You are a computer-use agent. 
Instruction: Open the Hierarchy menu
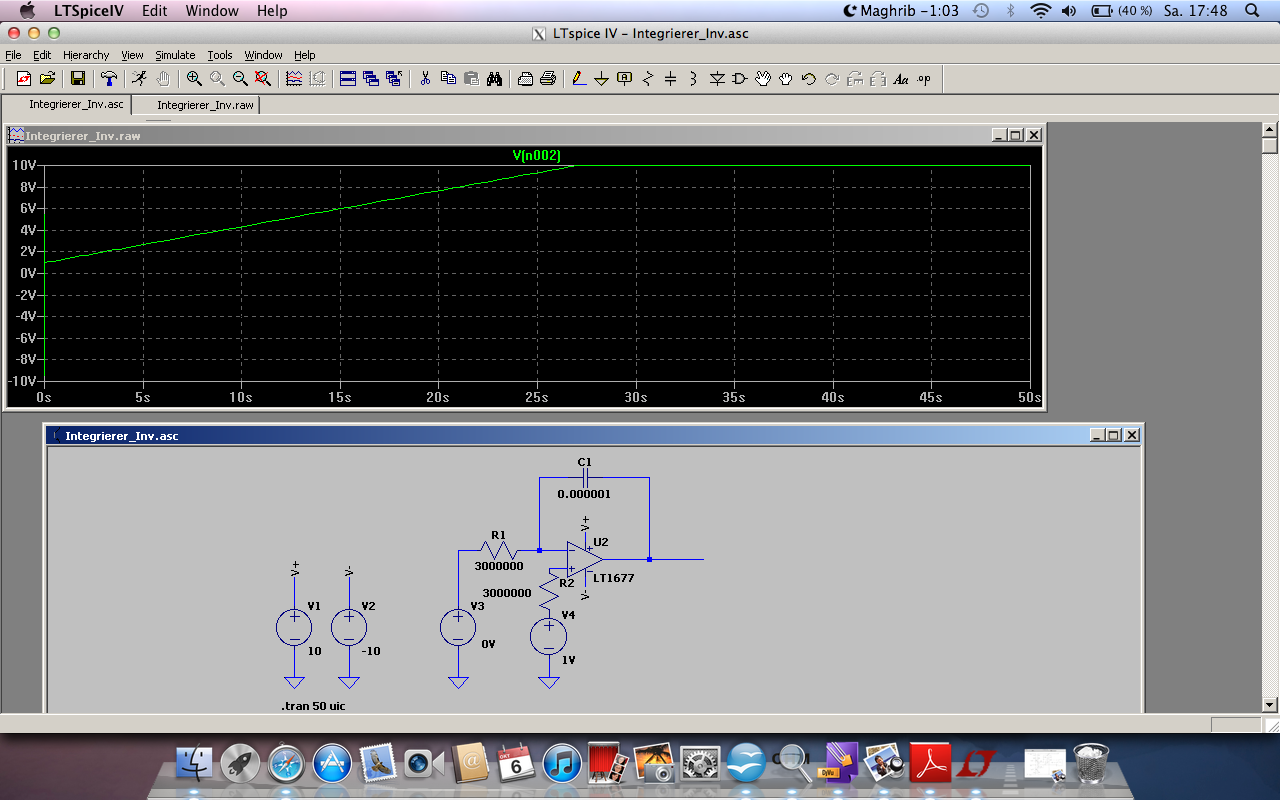[x=86, y=55]
